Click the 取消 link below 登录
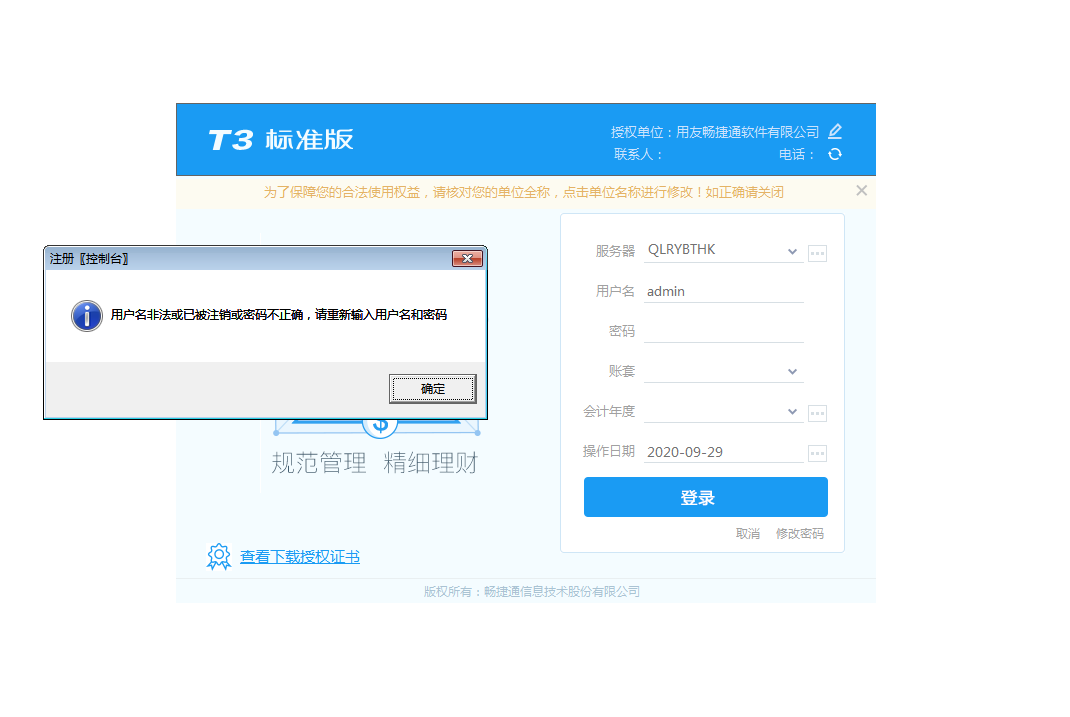The height and width of the screenshot is (717, 1070). 747,533
